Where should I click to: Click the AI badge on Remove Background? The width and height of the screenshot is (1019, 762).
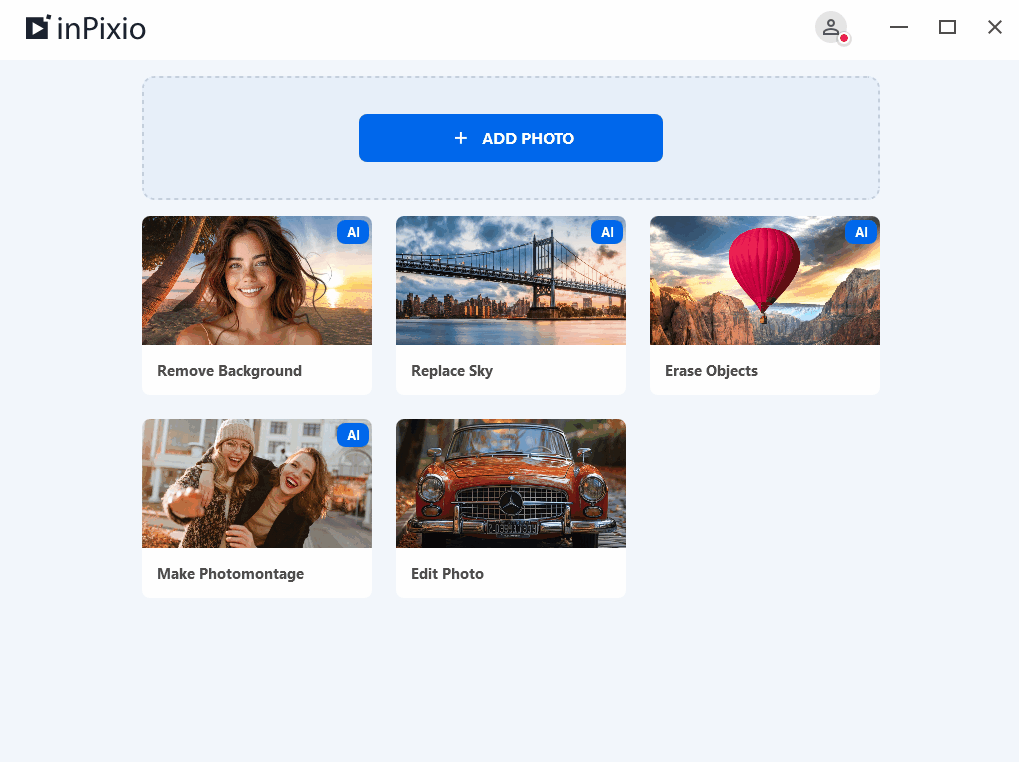[x=354, y=233]
